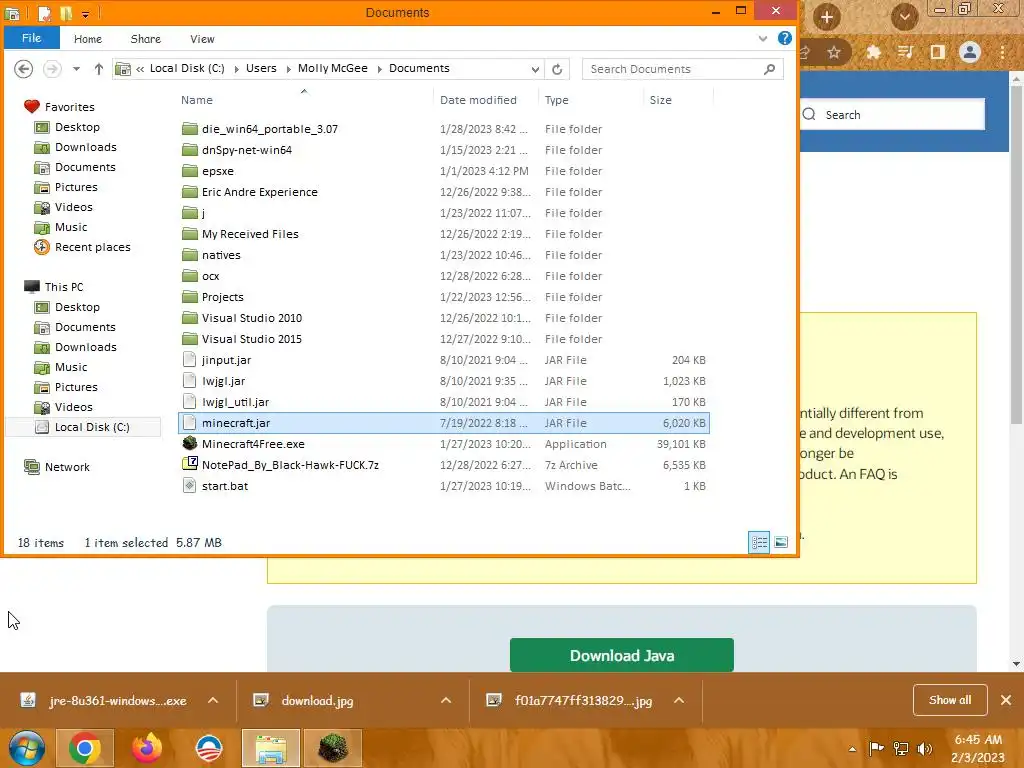This screenshot has width=1024, height=768.
Task: Go forward using the Explorer forward arrow
Action: (52, 69)
